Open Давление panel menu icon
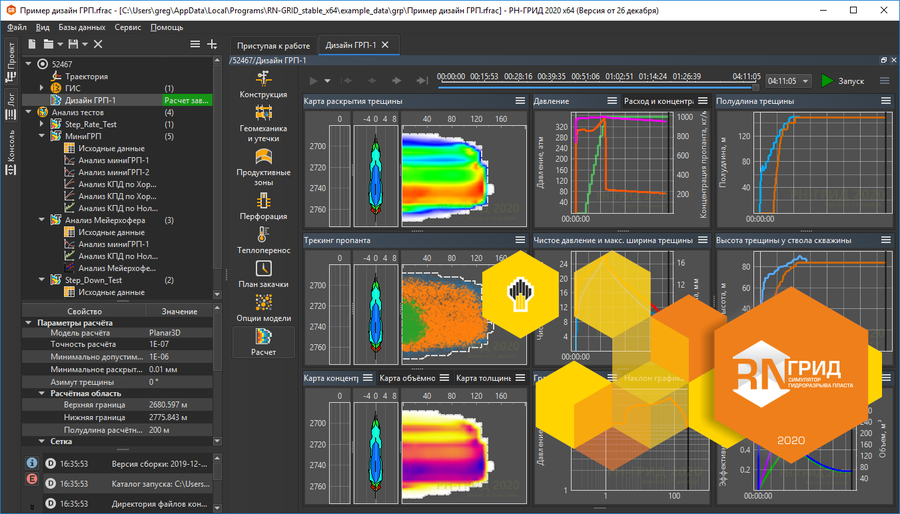Viewport: 900px width, 514px height. click(612, 101)
